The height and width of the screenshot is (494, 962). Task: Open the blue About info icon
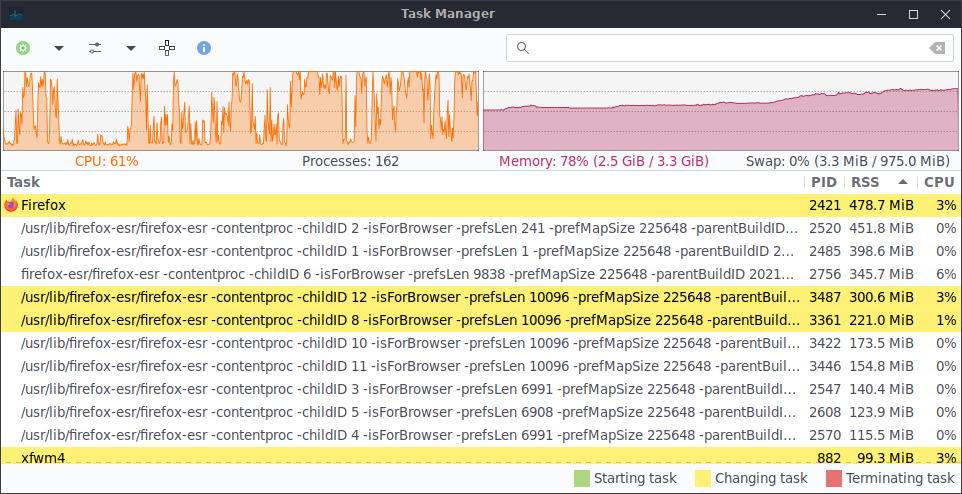click(x=204, y=48)
